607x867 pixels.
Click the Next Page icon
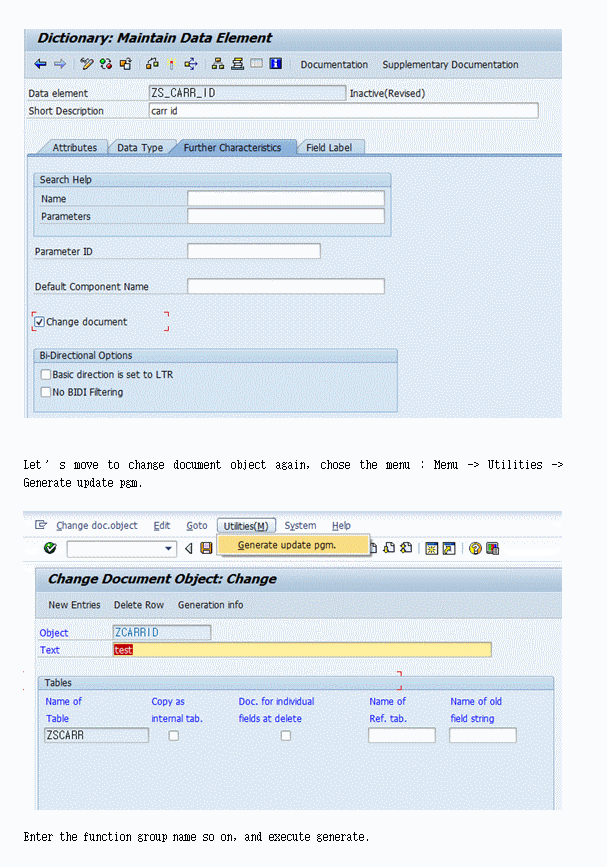pos(390,548)
